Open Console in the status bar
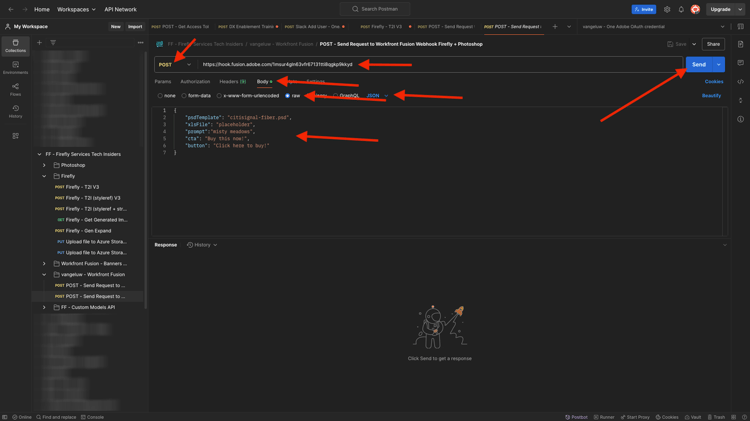Viewport: 750px width, 421px height. (92, 417)
